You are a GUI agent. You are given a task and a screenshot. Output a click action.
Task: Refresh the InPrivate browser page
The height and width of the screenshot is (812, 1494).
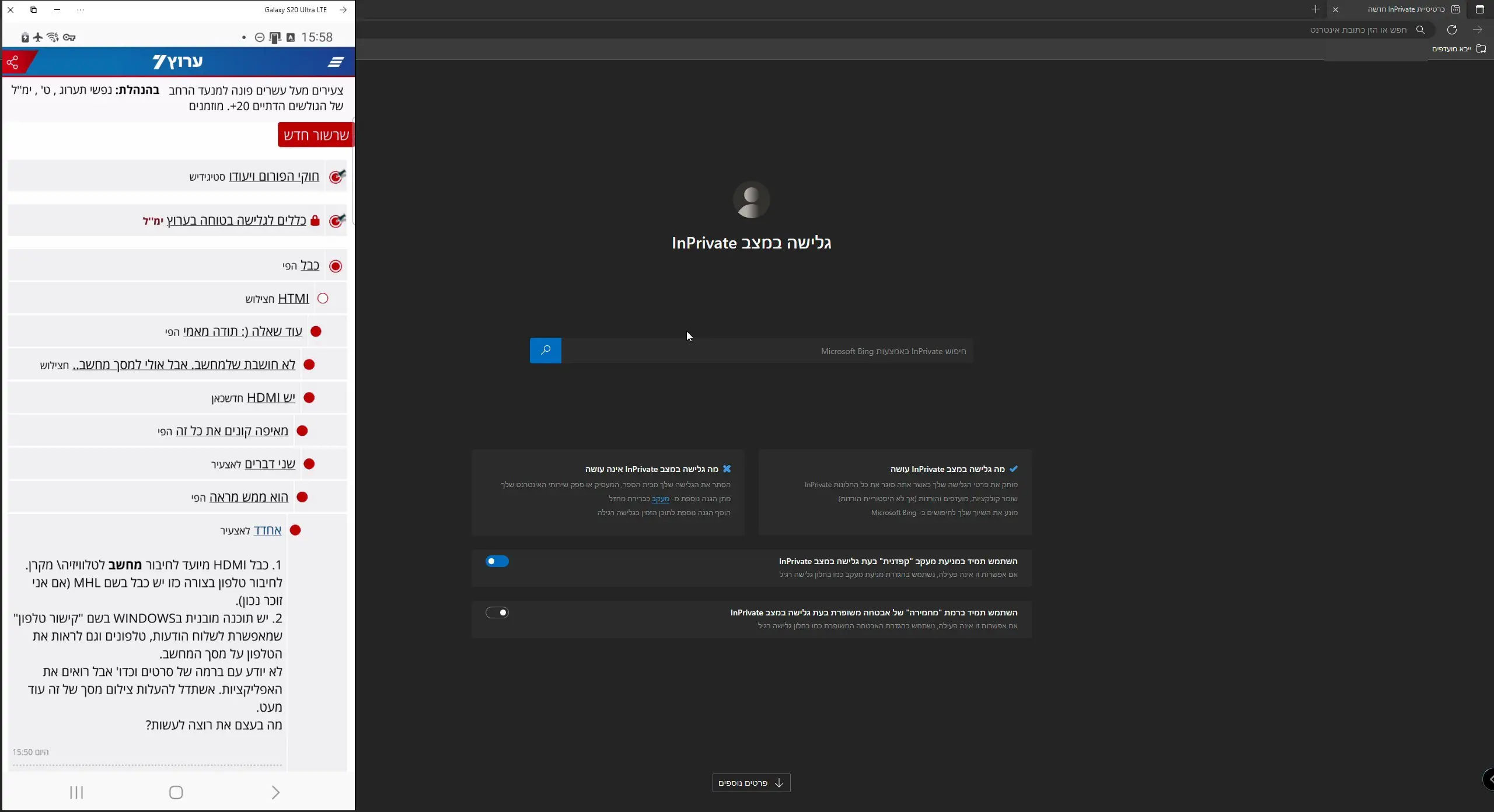pos(1451,30)
